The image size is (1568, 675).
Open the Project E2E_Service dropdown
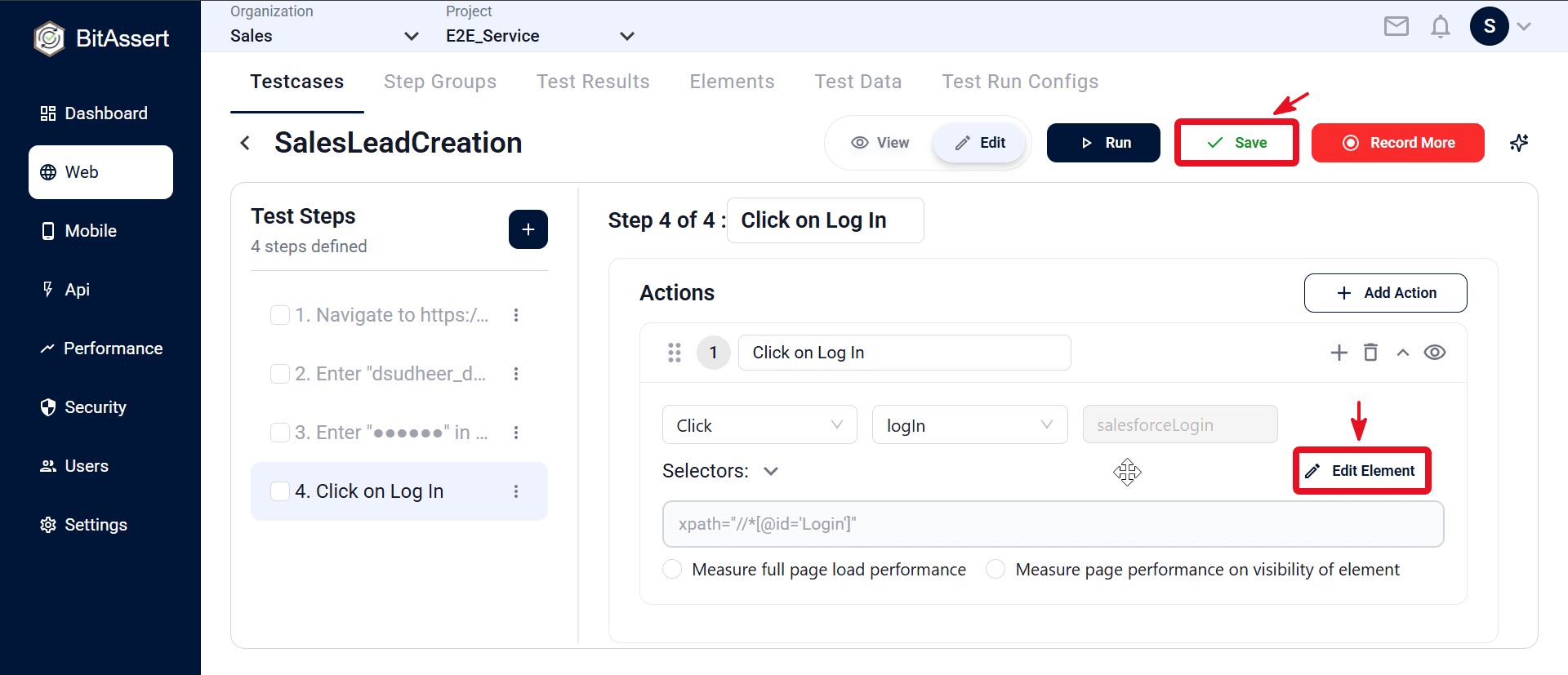coord(540,36)
